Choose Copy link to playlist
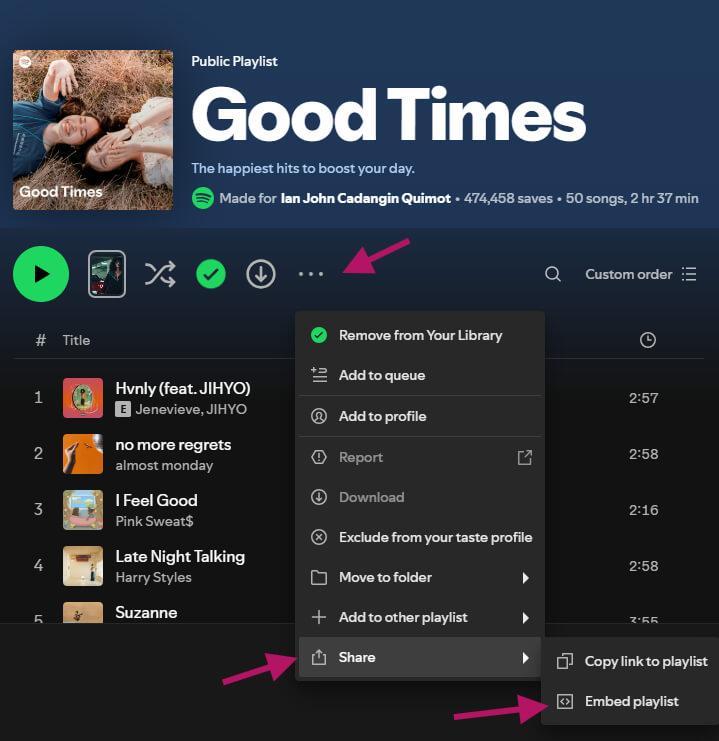The image size is (719, 741). coord(632,661)
